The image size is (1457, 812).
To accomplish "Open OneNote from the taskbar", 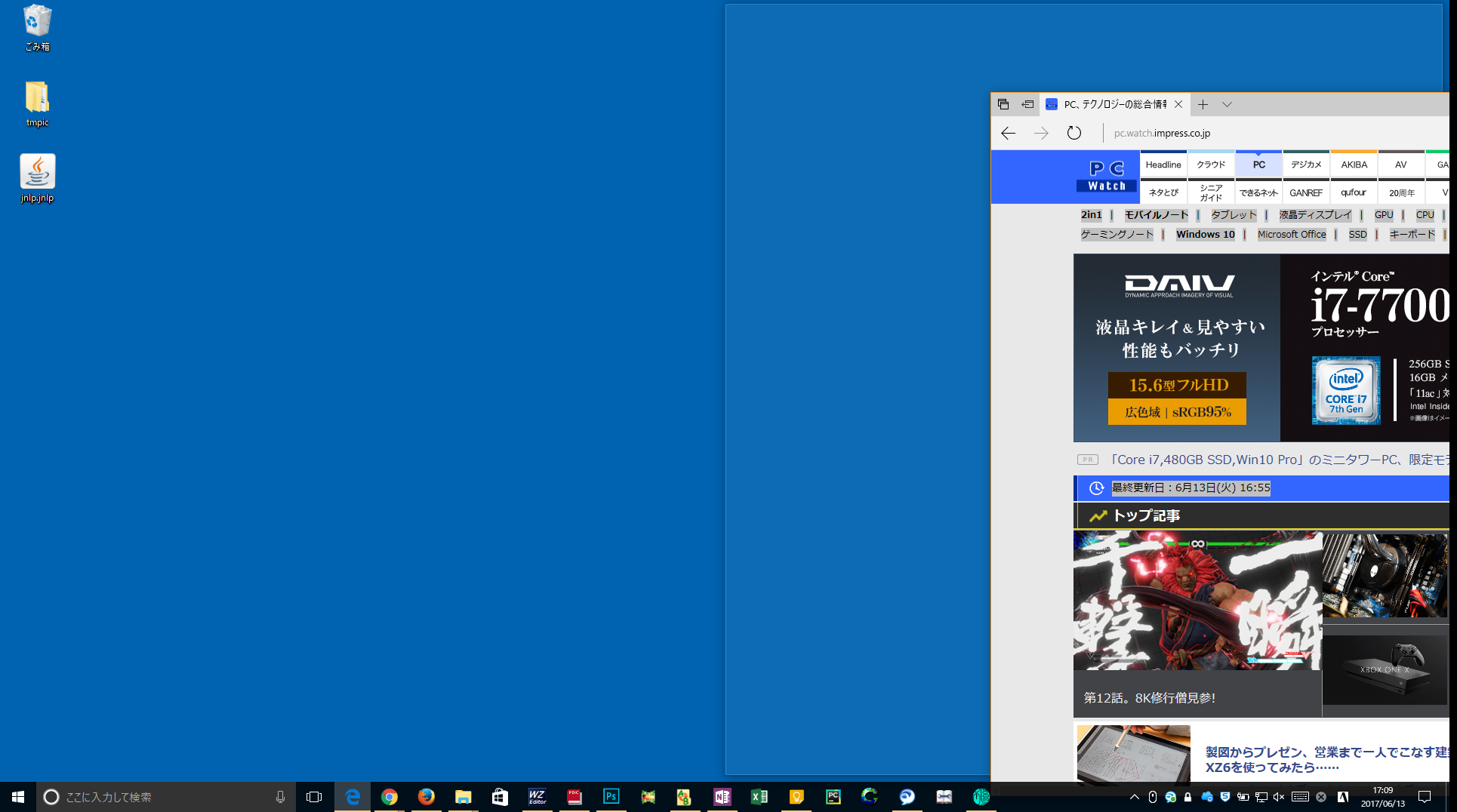I will point(722,796).
